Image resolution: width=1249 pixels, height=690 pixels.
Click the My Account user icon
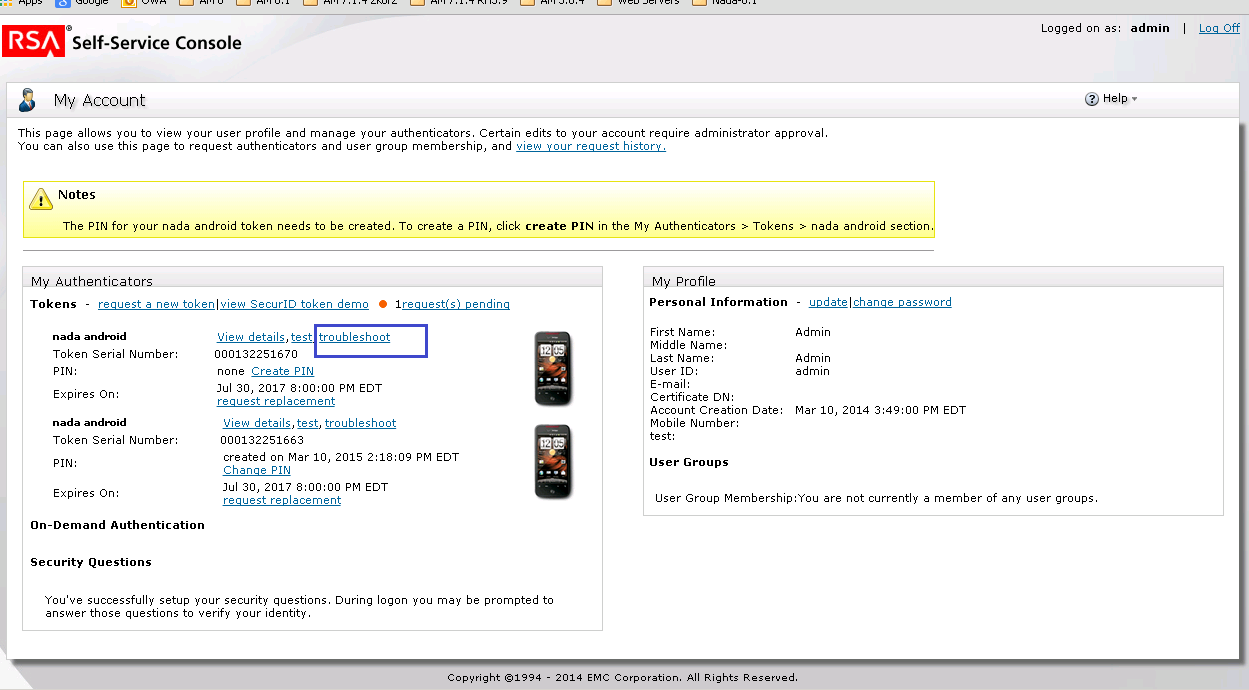coord(28,100)
